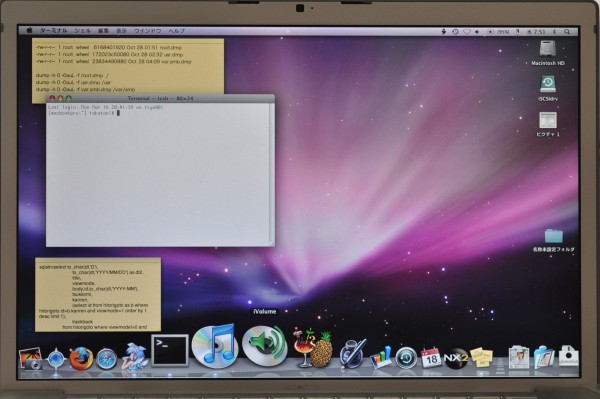Viewport: 600px width, 399px height.
Task: Select the 名称未設定フォルダ folder on desktop
Action: click(x=554, y=240)
